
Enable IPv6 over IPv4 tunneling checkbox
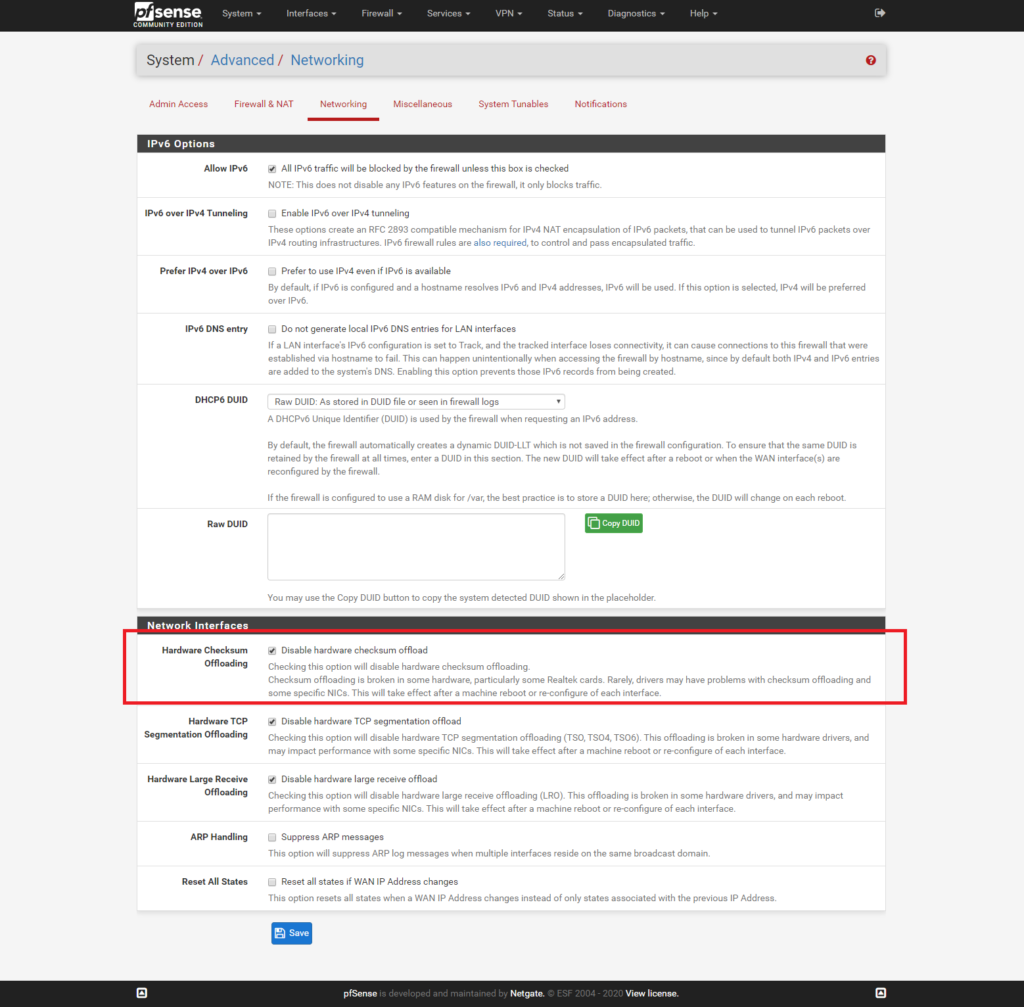(272, 214)
